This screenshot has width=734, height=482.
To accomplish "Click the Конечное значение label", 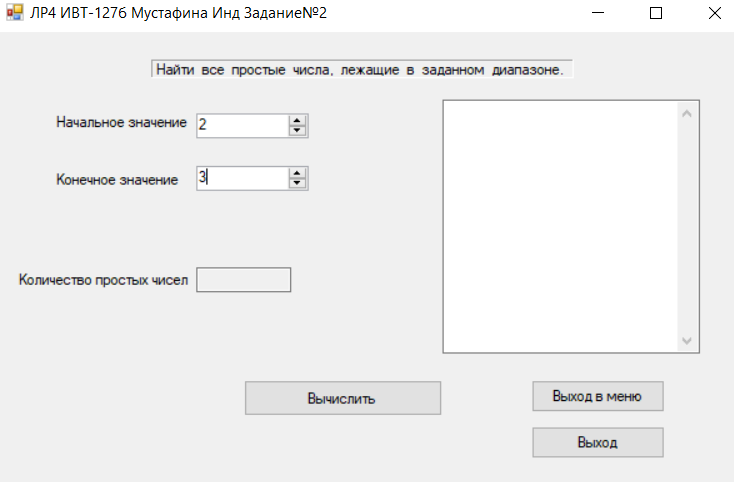I will pyautogui.click(x=117, y=180).
